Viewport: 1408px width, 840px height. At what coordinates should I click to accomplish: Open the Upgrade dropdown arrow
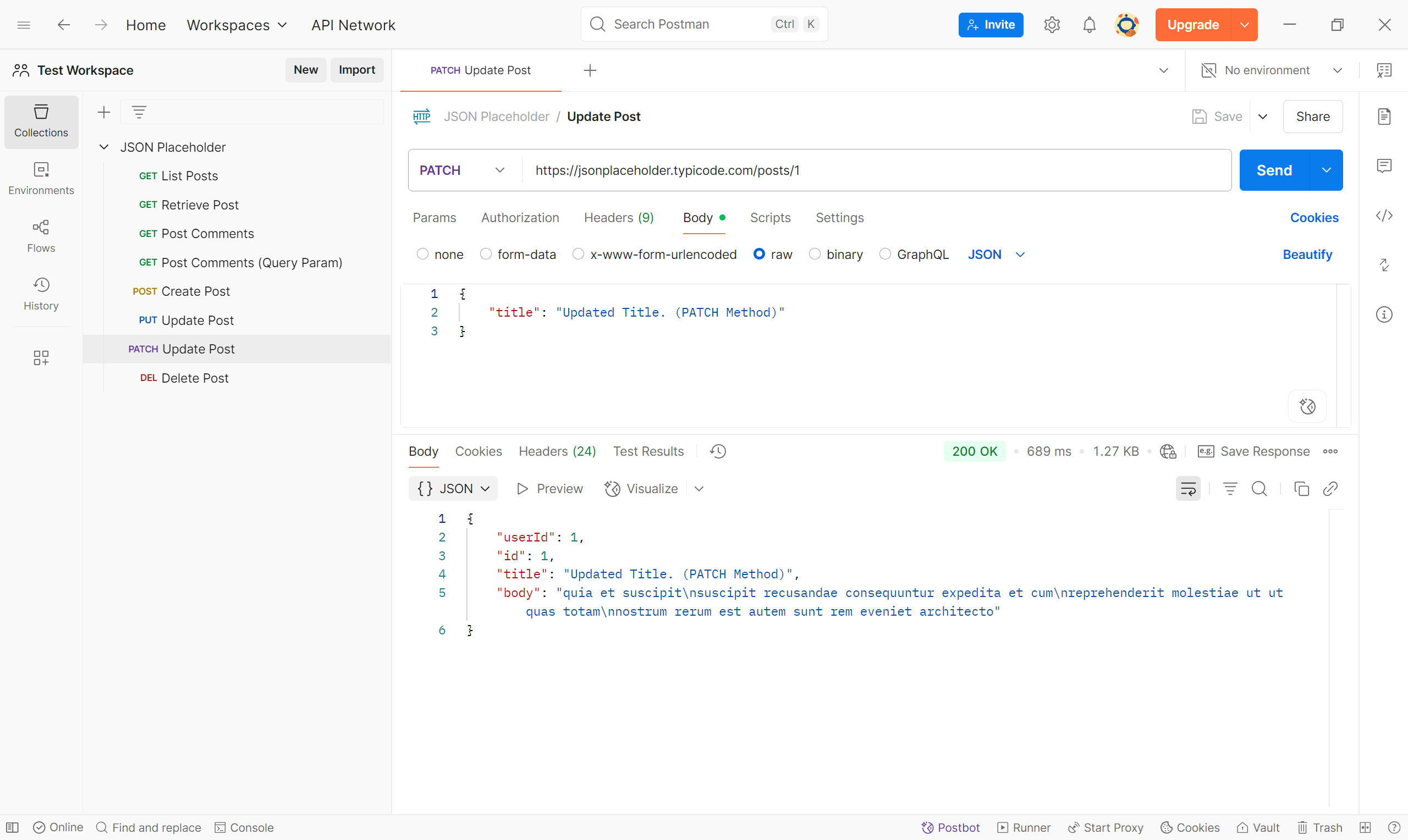click(1245, 24)
